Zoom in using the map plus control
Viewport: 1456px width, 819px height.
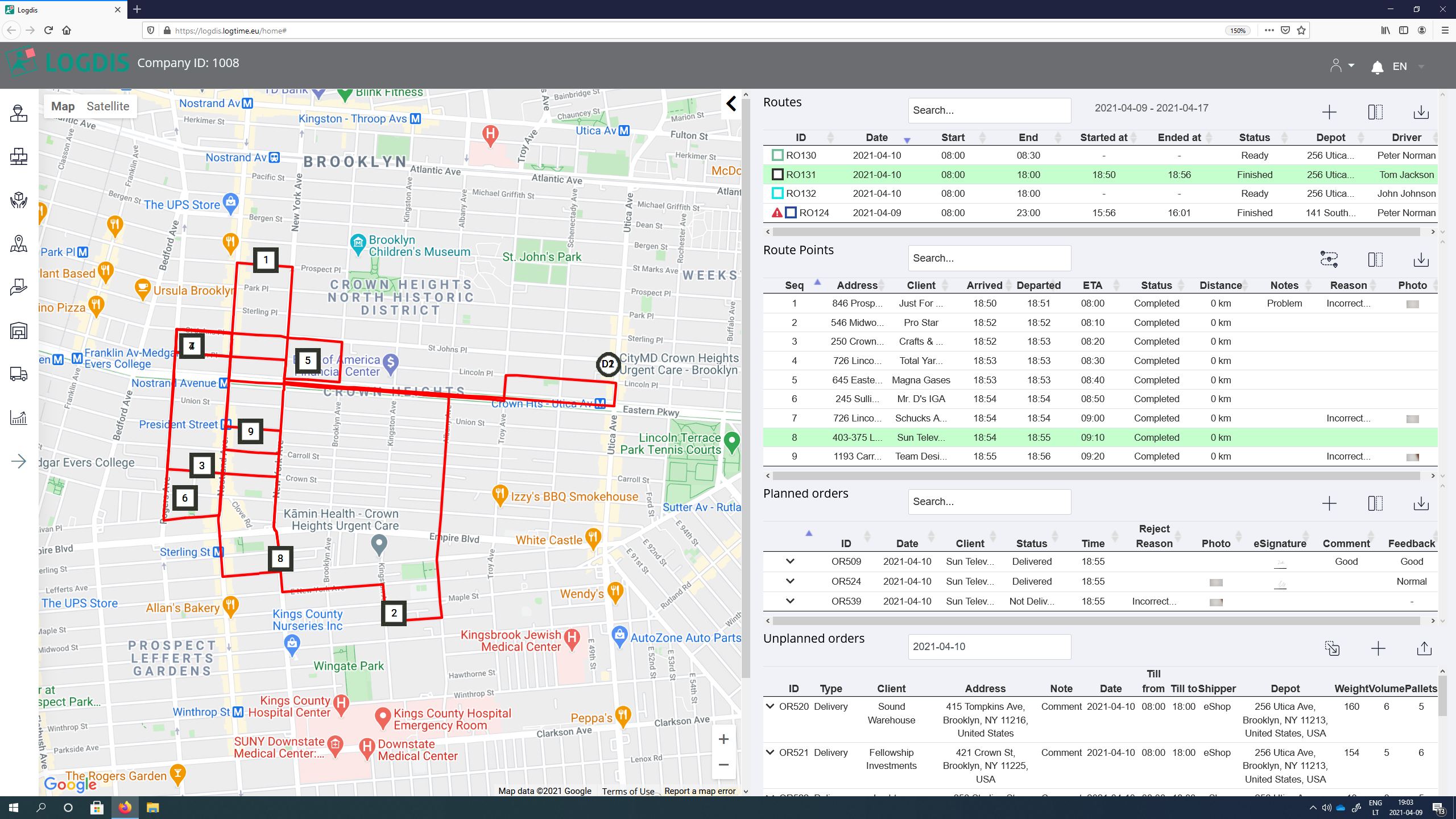pyautogui.click(x=723, y=738)
